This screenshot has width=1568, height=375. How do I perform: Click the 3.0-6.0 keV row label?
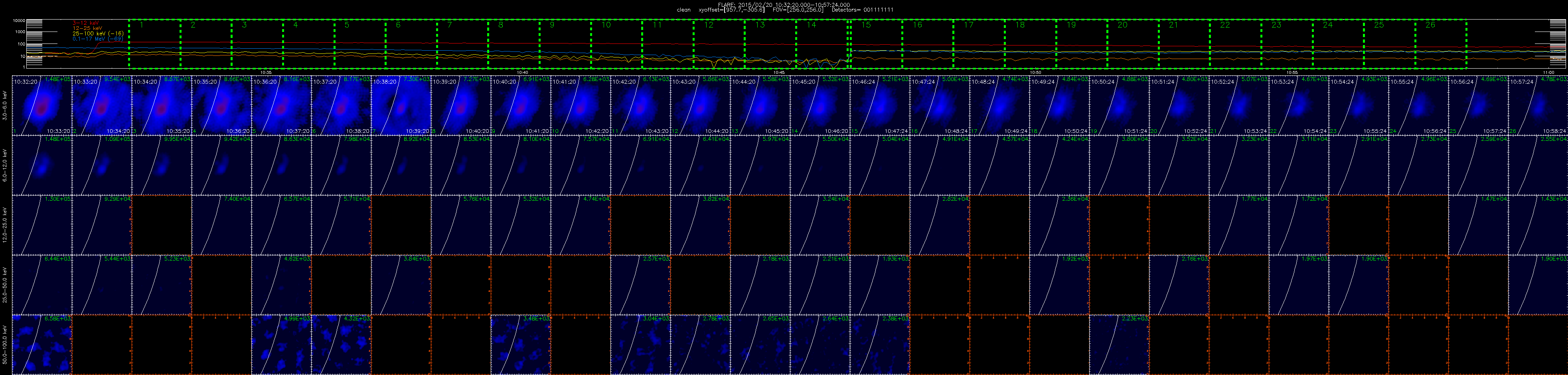(6, 105)
